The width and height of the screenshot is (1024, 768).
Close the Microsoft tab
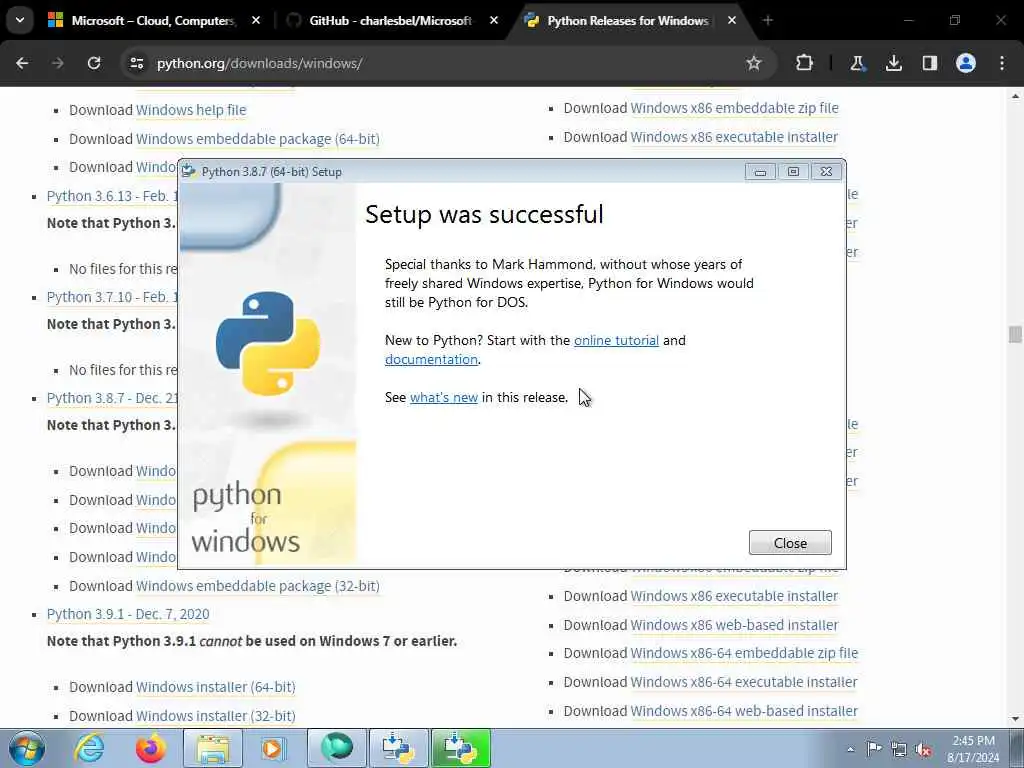pyautogui.click(x=256, y=21)
